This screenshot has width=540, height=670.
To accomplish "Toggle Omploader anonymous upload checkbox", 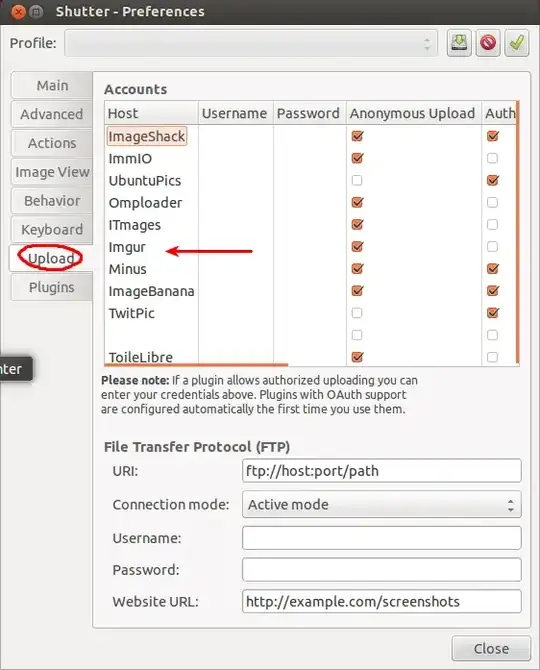I will [x=357, y=203].
